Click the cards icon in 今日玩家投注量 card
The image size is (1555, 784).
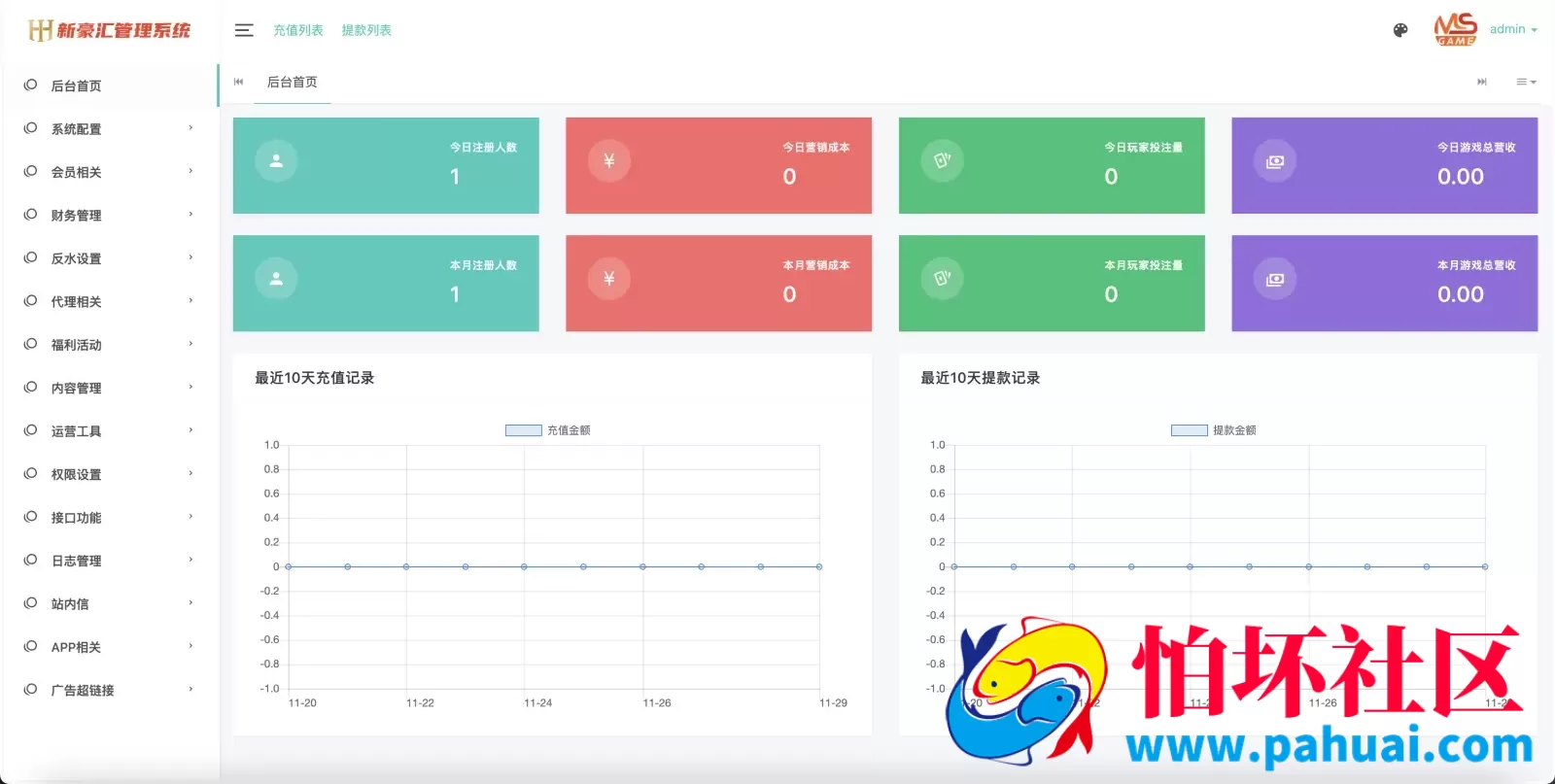942,161
